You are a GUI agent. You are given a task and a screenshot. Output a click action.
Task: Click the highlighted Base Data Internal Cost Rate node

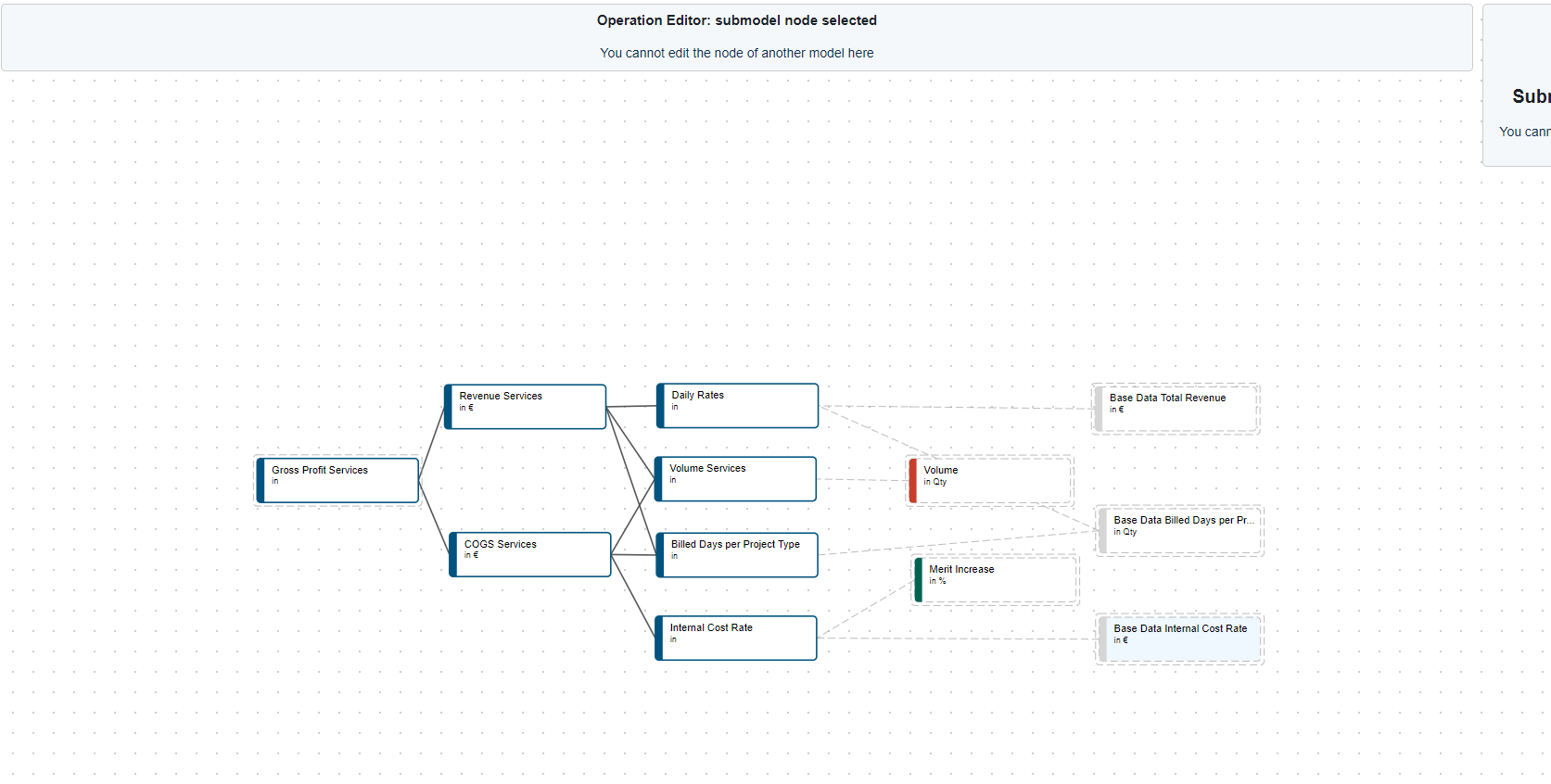pyautogui.click(x=1181, y=639)
